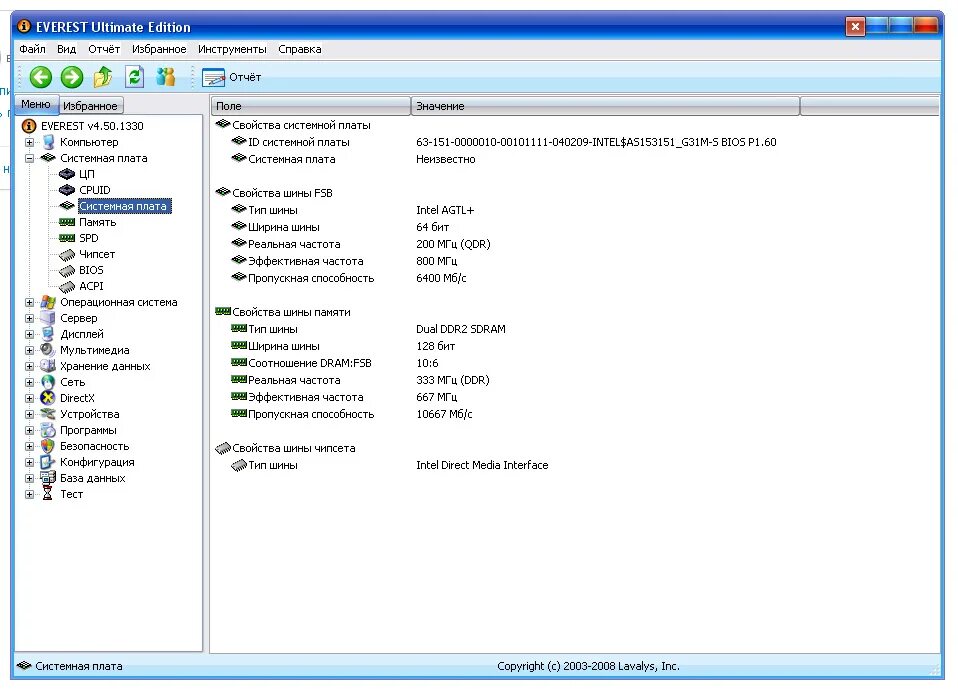Expand the Дисплей tree node
Screen dimensions: 958x690
29,334
